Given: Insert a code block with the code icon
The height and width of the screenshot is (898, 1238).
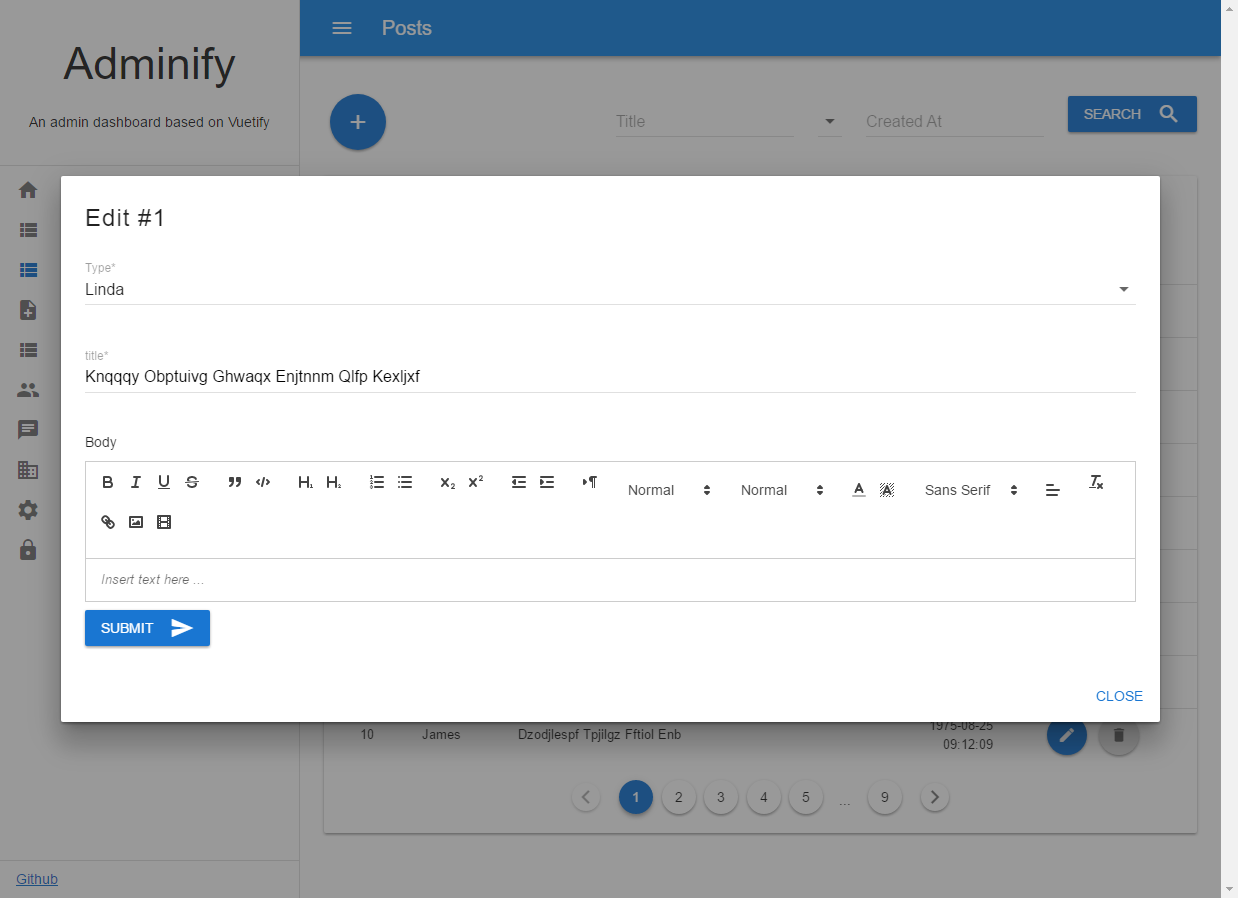Looking at the screenshot, I should [263, 482].
